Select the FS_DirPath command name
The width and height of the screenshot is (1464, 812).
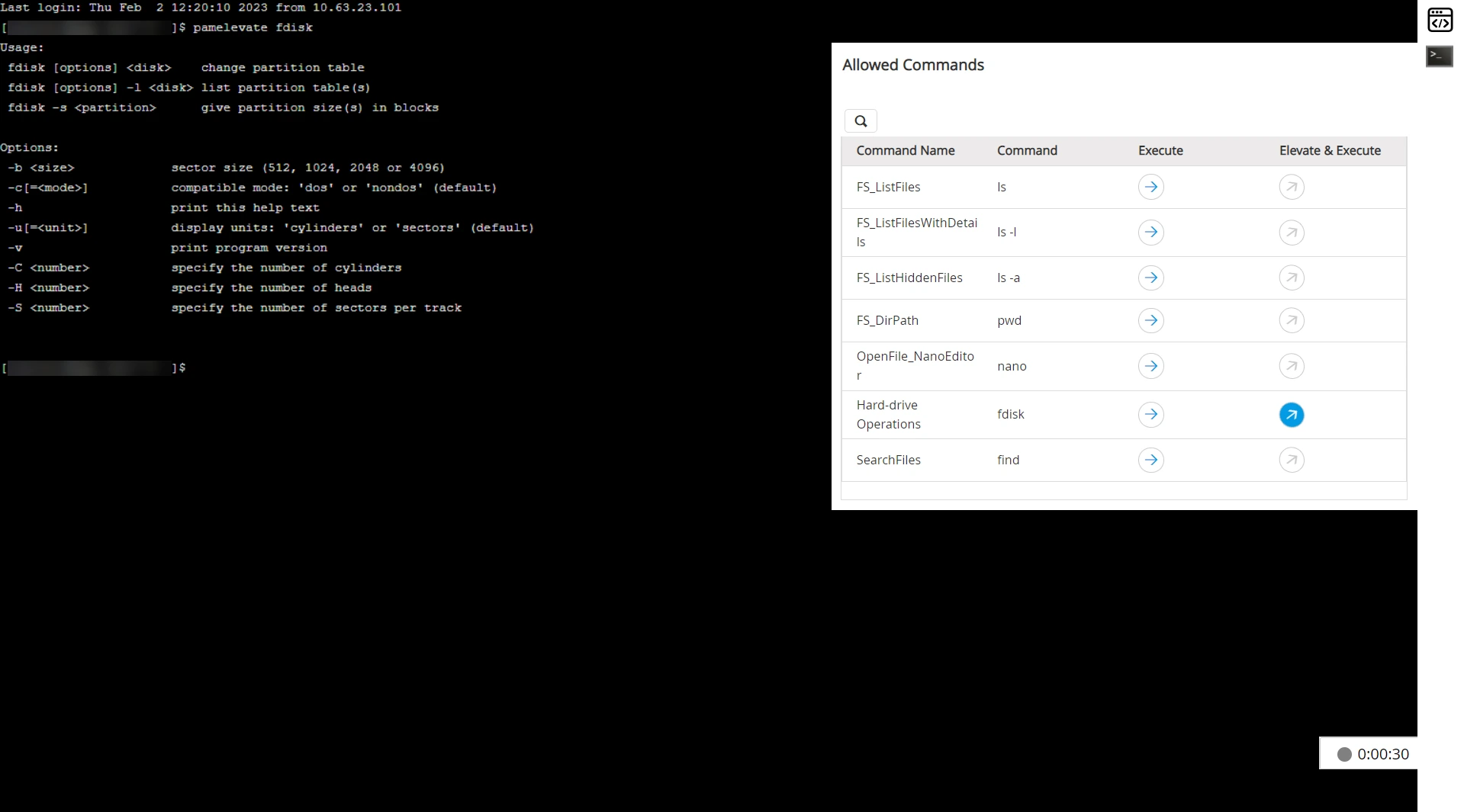pos(887,320)
